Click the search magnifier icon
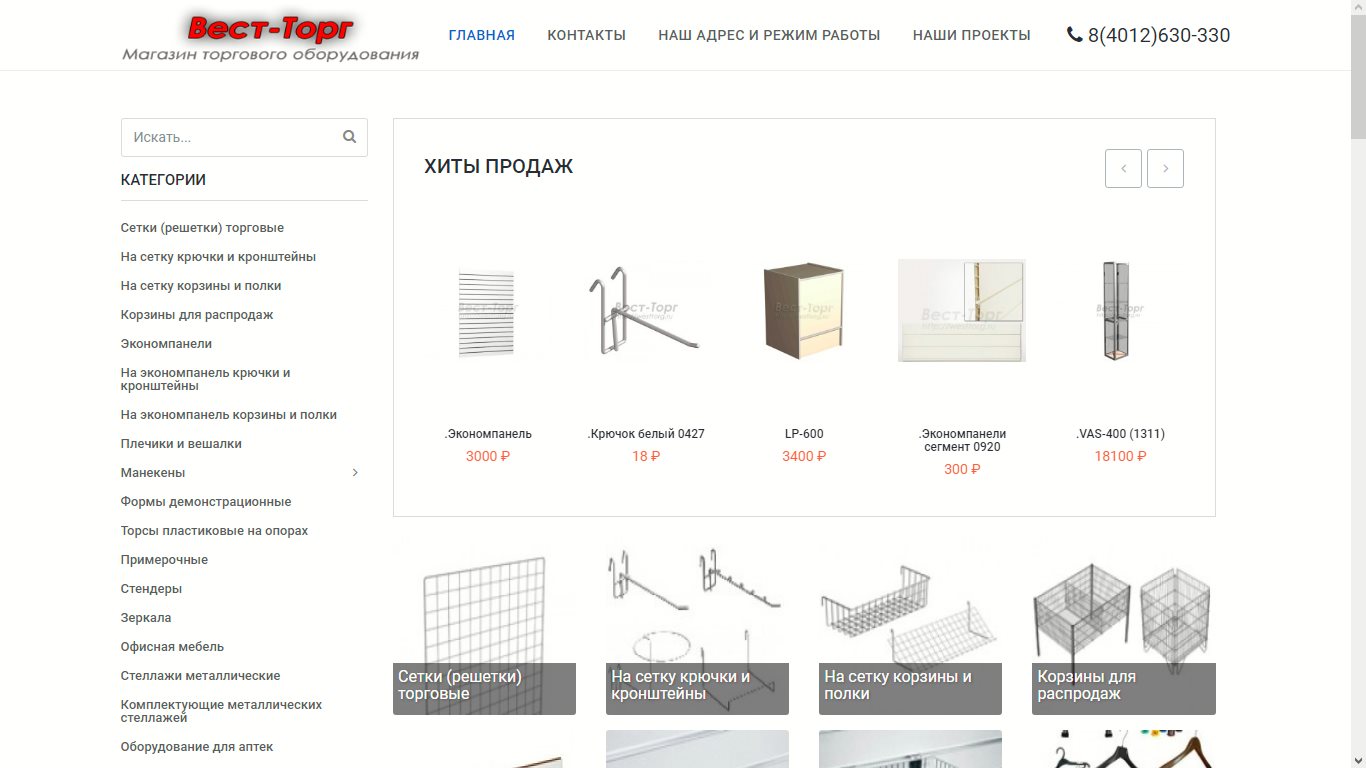This screenshot has width=1366, height=768. point(349,137)
